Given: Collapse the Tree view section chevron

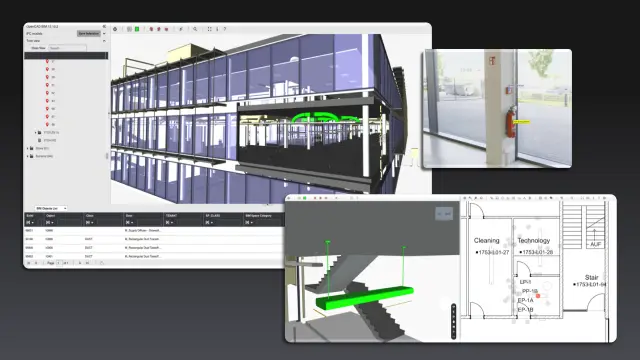Looking at the screenshot, I should tap(104, 41).
